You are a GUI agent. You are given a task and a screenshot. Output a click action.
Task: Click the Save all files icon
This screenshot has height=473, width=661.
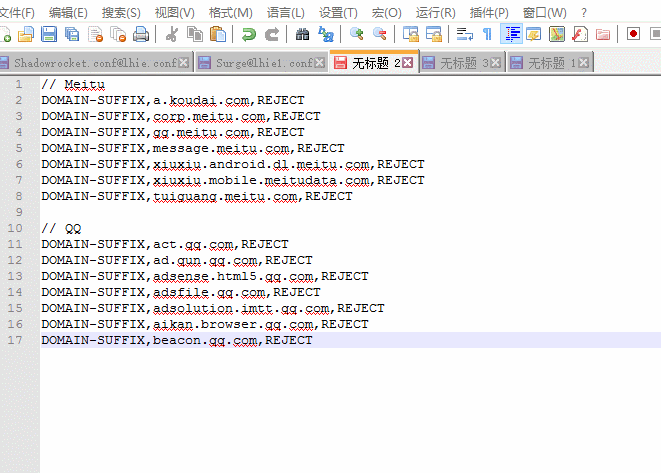(72, 34)
